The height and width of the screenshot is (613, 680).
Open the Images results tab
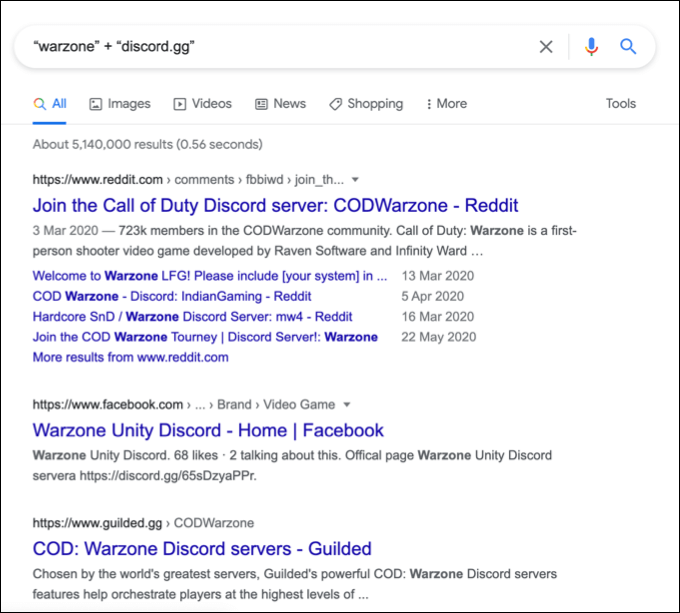coord(120,104)
